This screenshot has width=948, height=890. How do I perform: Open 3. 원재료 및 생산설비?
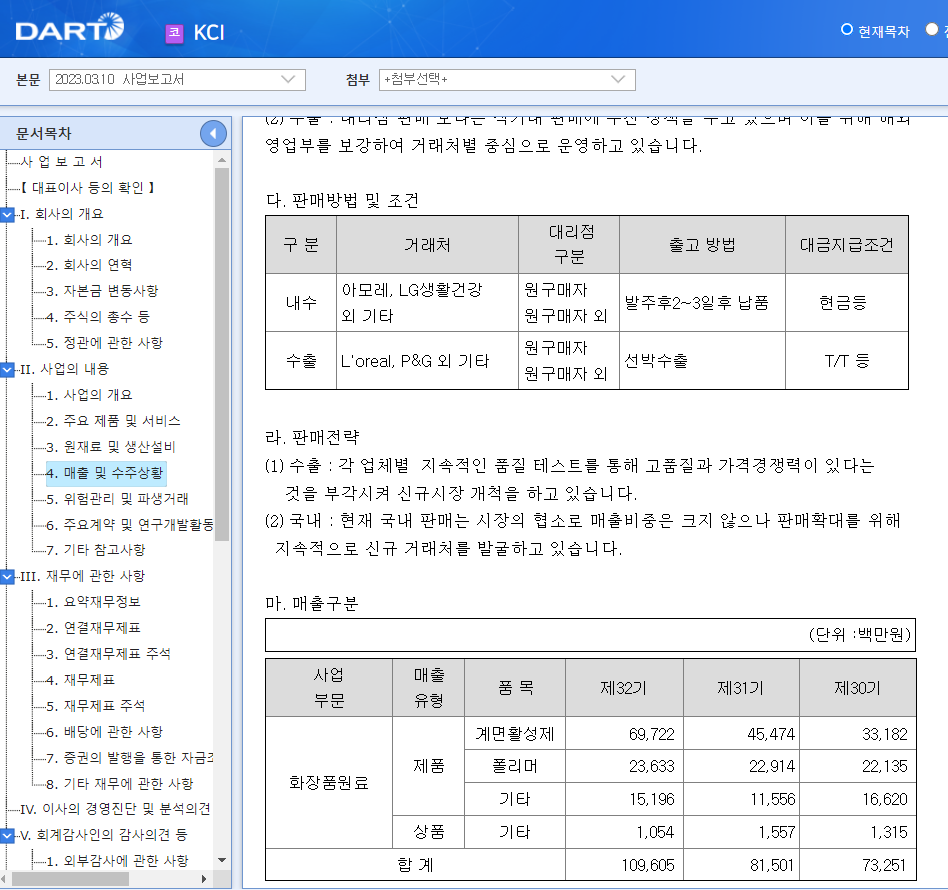111,447
